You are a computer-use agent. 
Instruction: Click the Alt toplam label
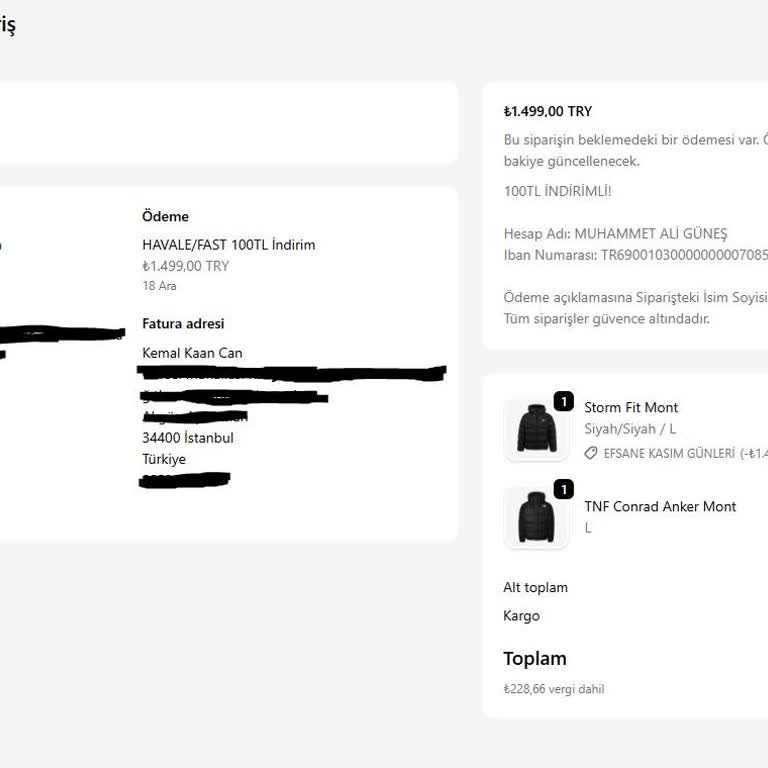(x=535, y=587)
